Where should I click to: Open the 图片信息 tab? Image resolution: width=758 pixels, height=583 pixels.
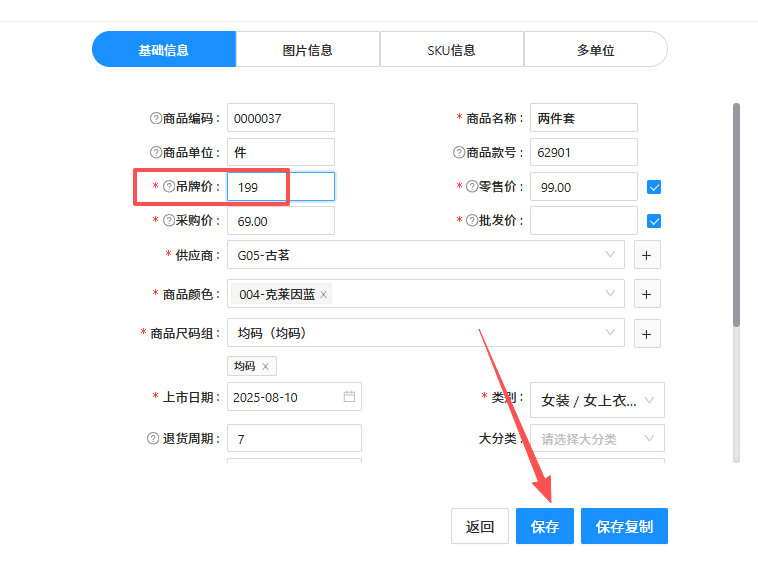click(307, 49)
